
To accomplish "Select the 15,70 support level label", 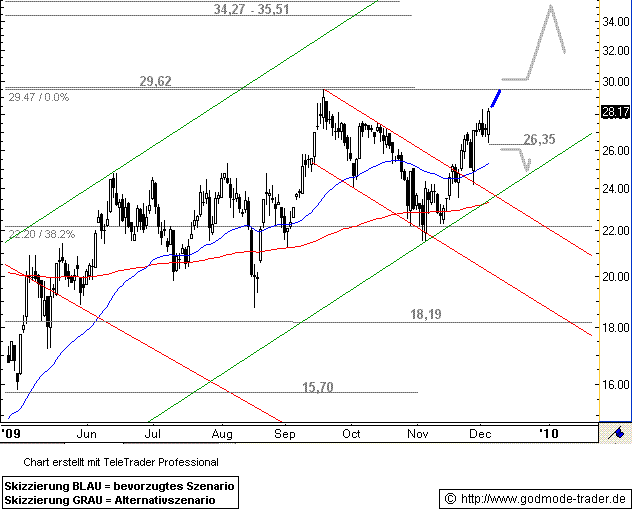I will click(x=318, y=386).
